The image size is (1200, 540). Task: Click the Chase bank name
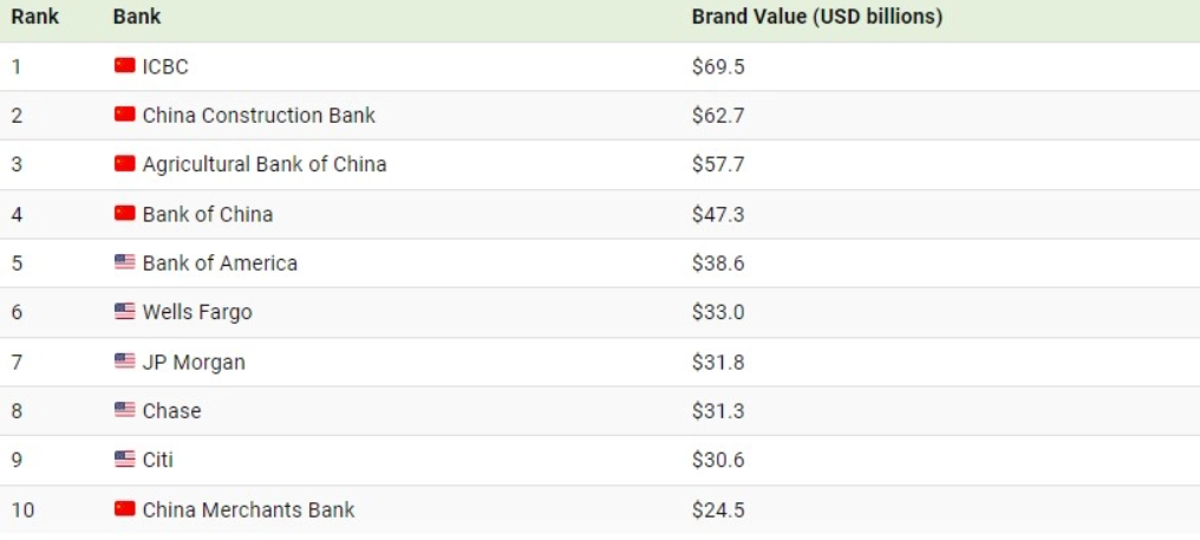(171, 411)
